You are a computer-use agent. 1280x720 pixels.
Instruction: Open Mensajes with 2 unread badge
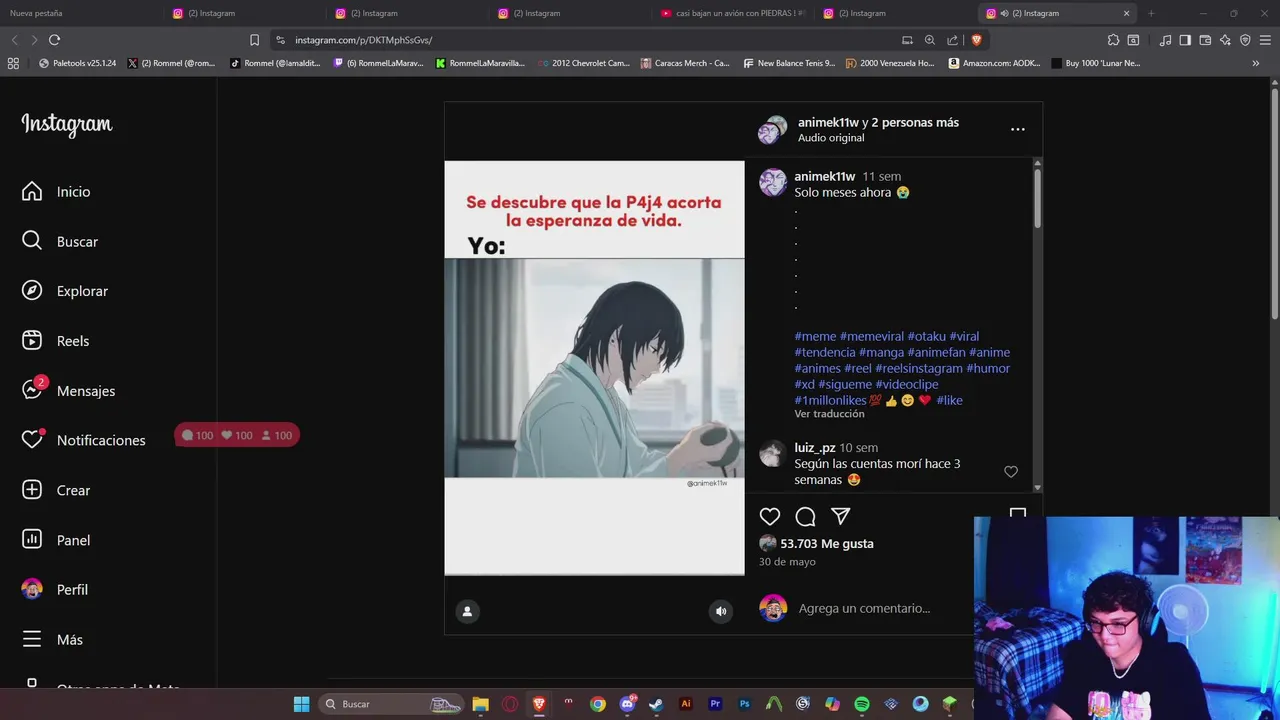68,390
